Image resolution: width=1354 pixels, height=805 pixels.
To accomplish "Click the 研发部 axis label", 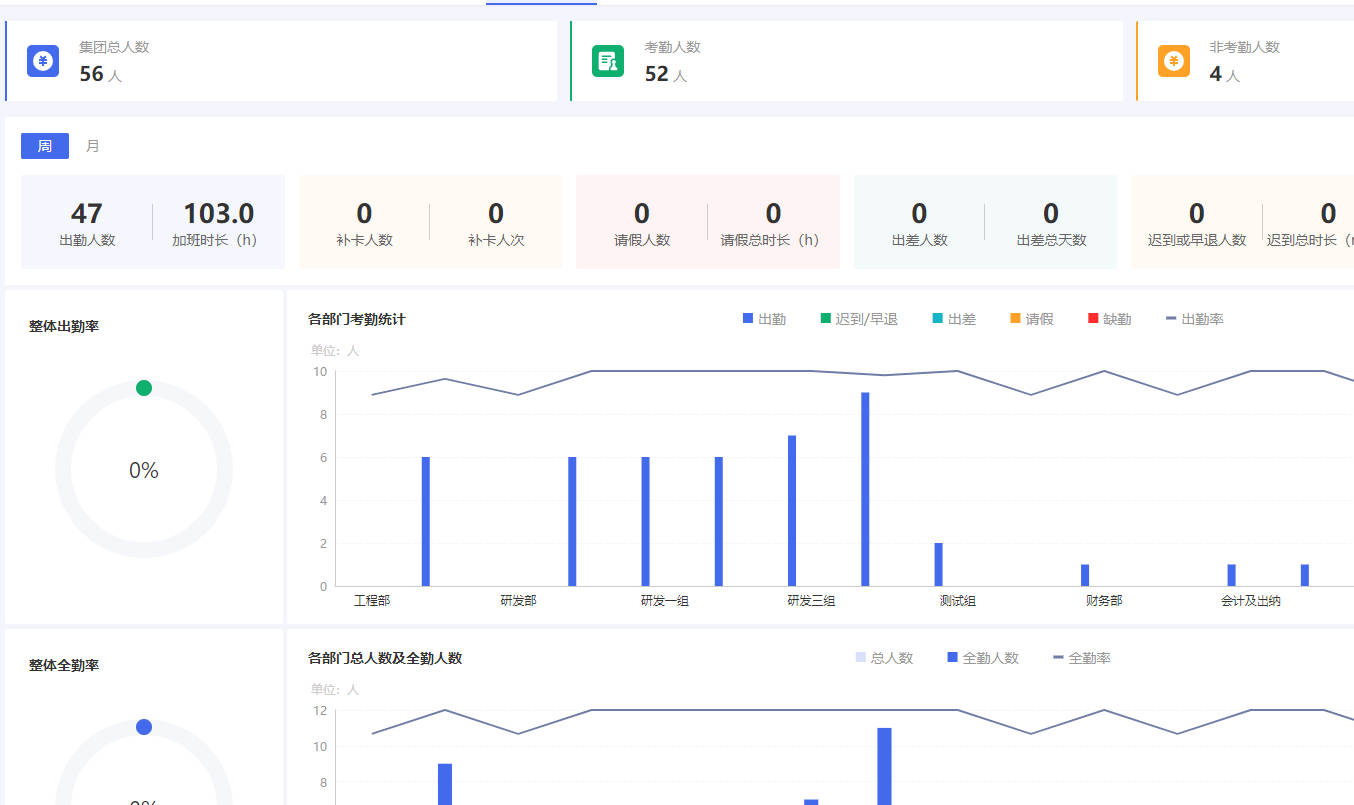I will [x=518, y=601].
